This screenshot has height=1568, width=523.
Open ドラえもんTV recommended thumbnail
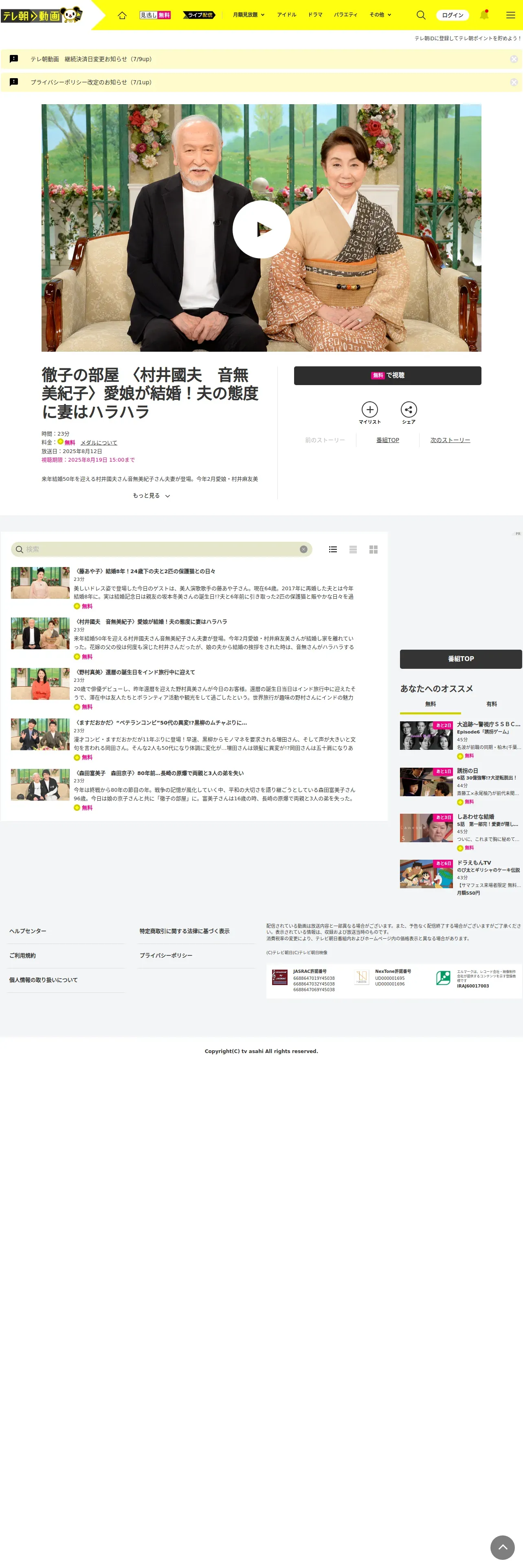(426, 874)
